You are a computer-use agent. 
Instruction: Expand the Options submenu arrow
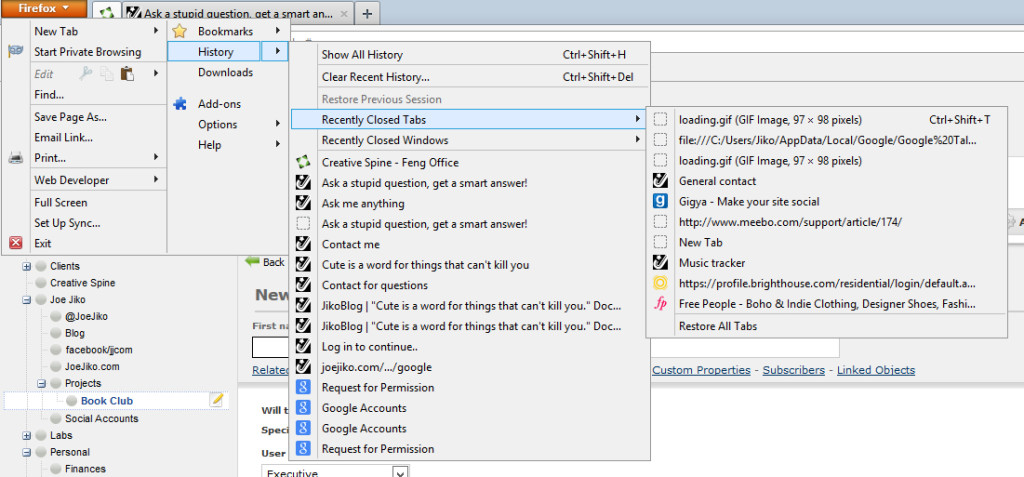pyautogui.click(x=278, y=123)
